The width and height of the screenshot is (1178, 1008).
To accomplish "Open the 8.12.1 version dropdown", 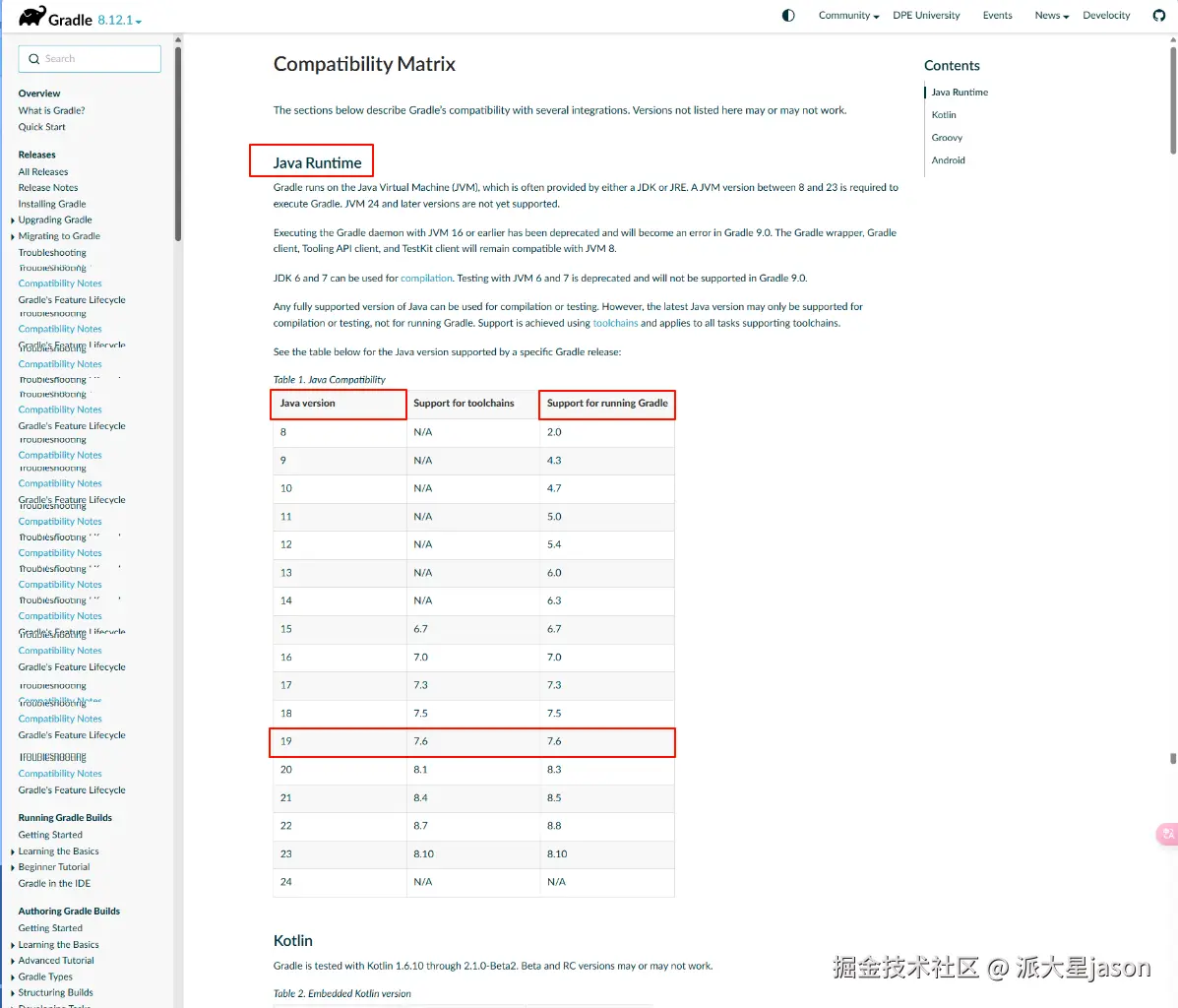I will coord(119,21).
